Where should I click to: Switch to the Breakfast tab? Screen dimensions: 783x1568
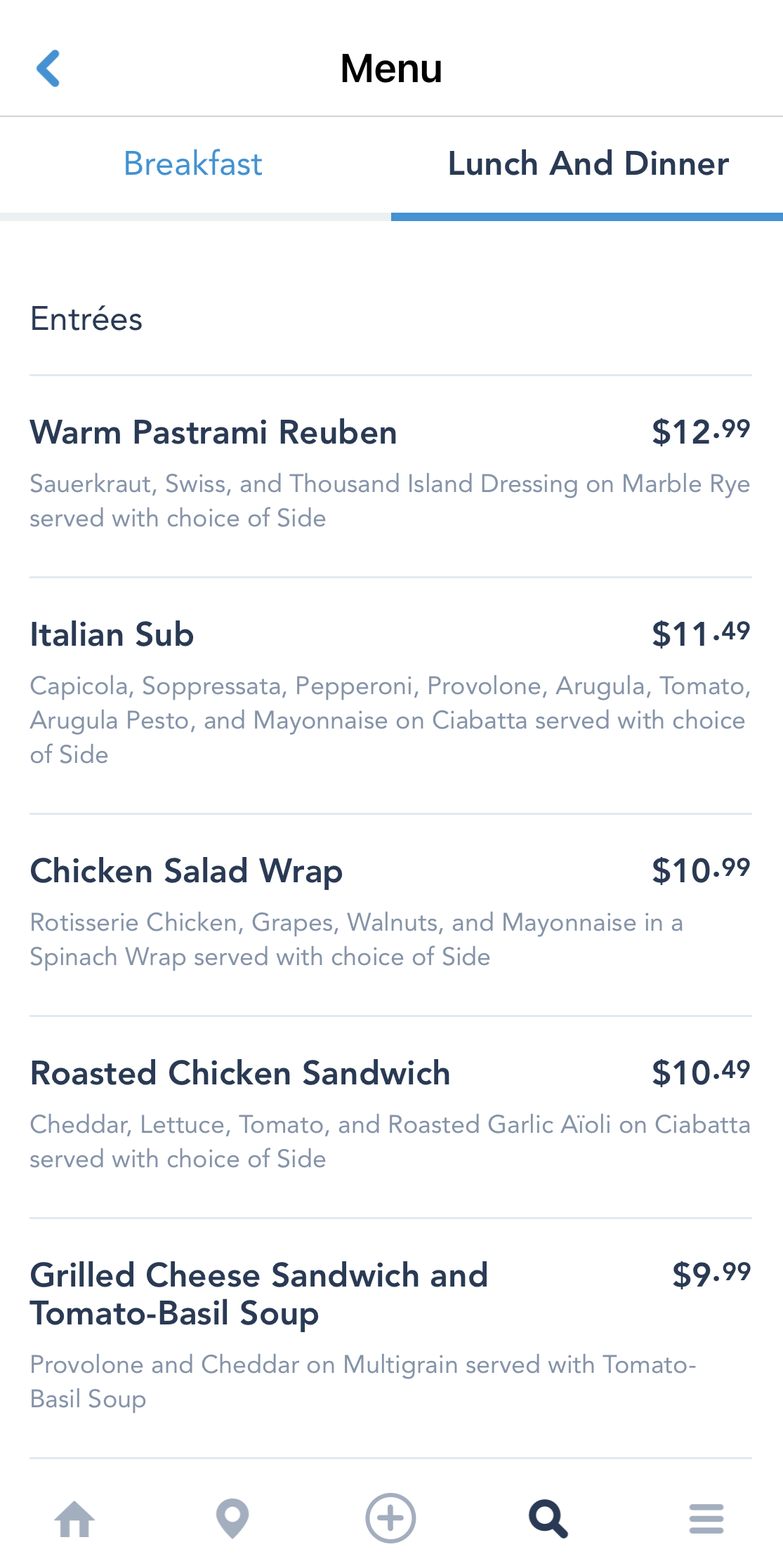tap(193, 164)
